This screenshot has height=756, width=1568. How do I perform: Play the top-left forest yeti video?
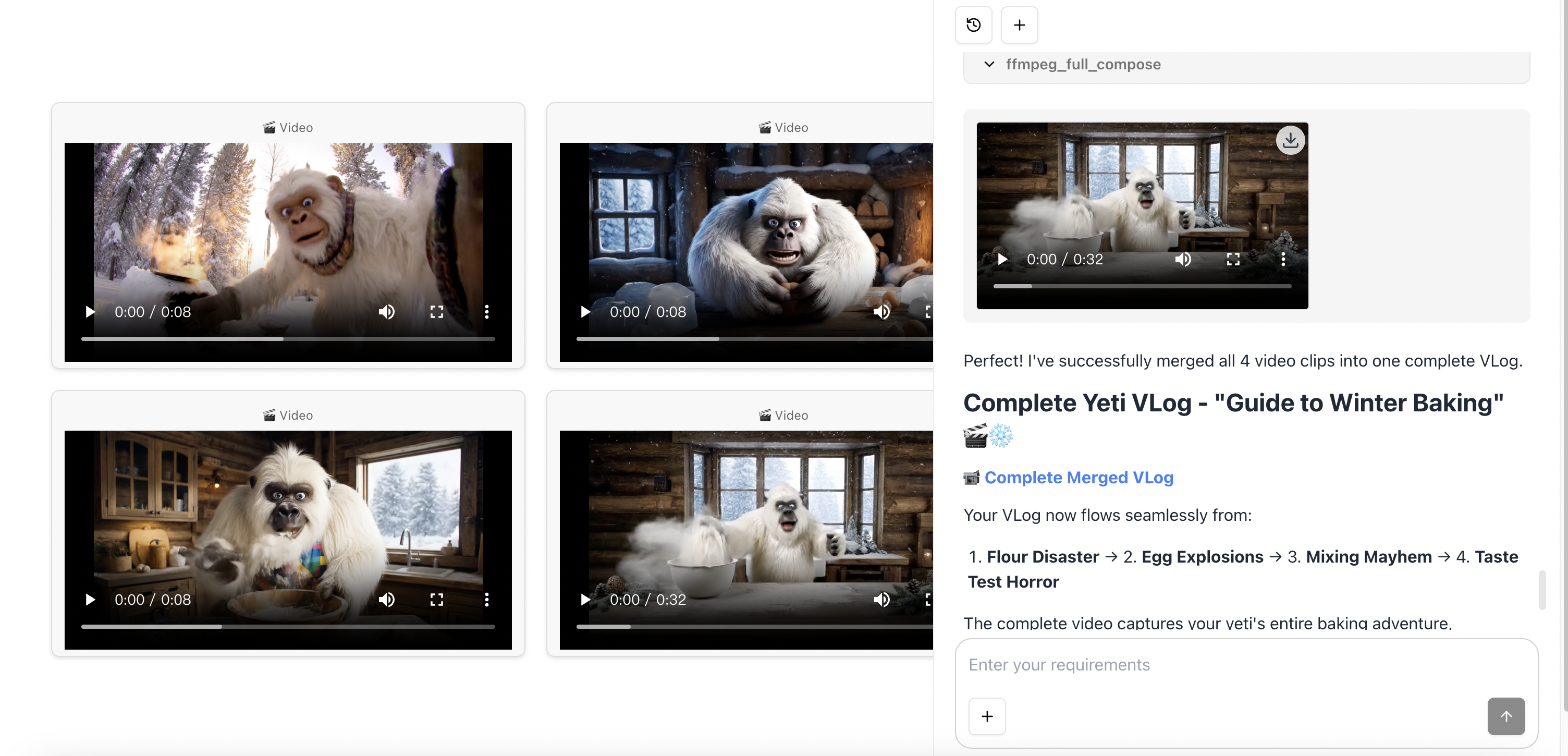pyautogui.click(x=90, y=312)
